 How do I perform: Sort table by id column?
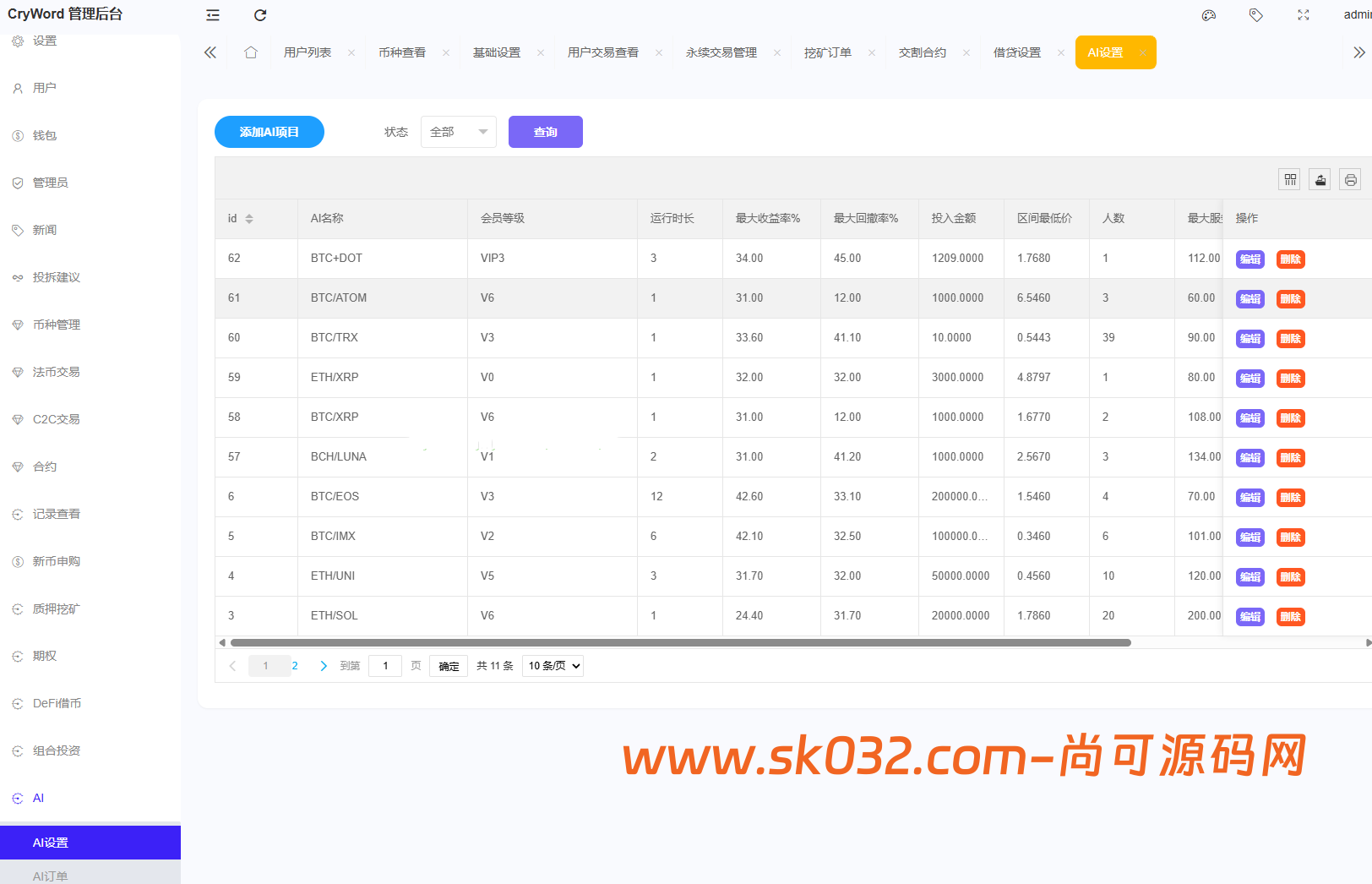click(x=249, y=219)
